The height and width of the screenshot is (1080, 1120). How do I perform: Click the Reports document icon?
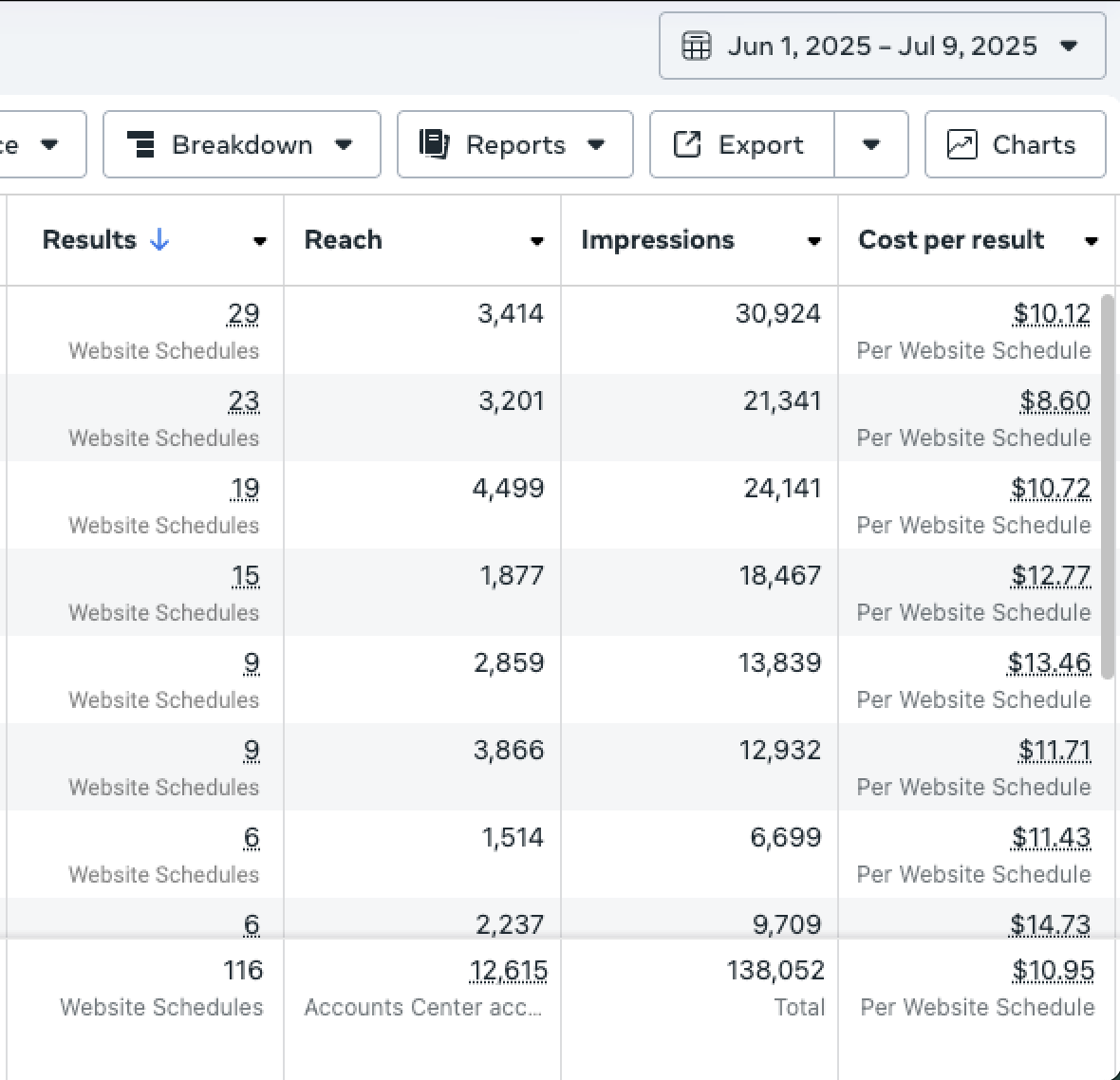(x=434, y=144)
